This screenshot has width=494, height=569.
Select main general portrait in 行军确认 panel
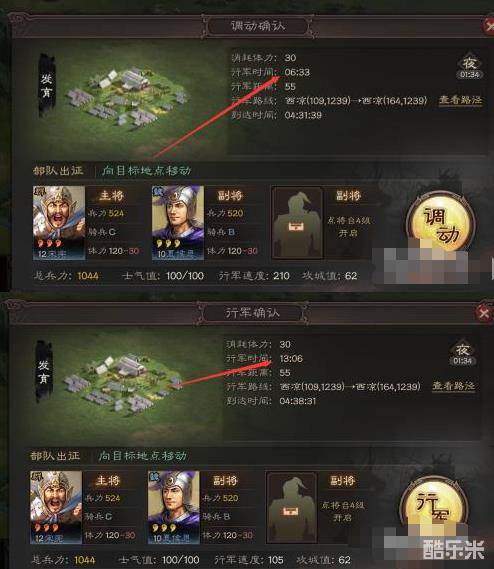pyautogui.click(x=56, y=507)
